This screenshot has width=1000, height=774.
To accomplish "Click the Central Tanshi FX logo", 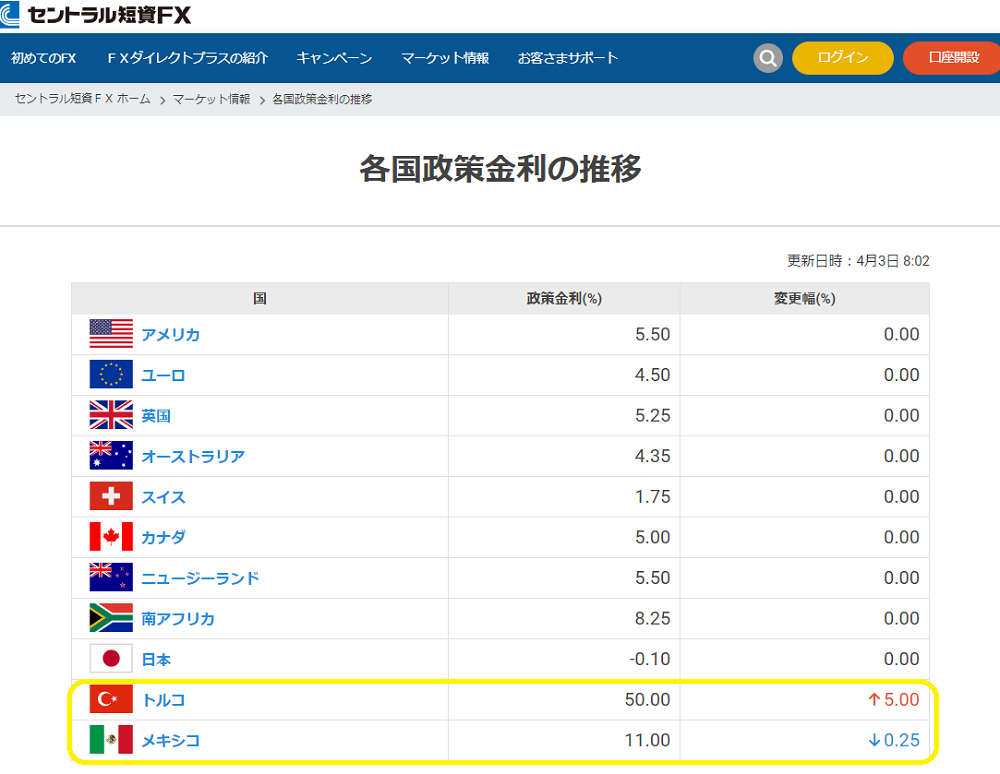I will click(x=96, y=14).
